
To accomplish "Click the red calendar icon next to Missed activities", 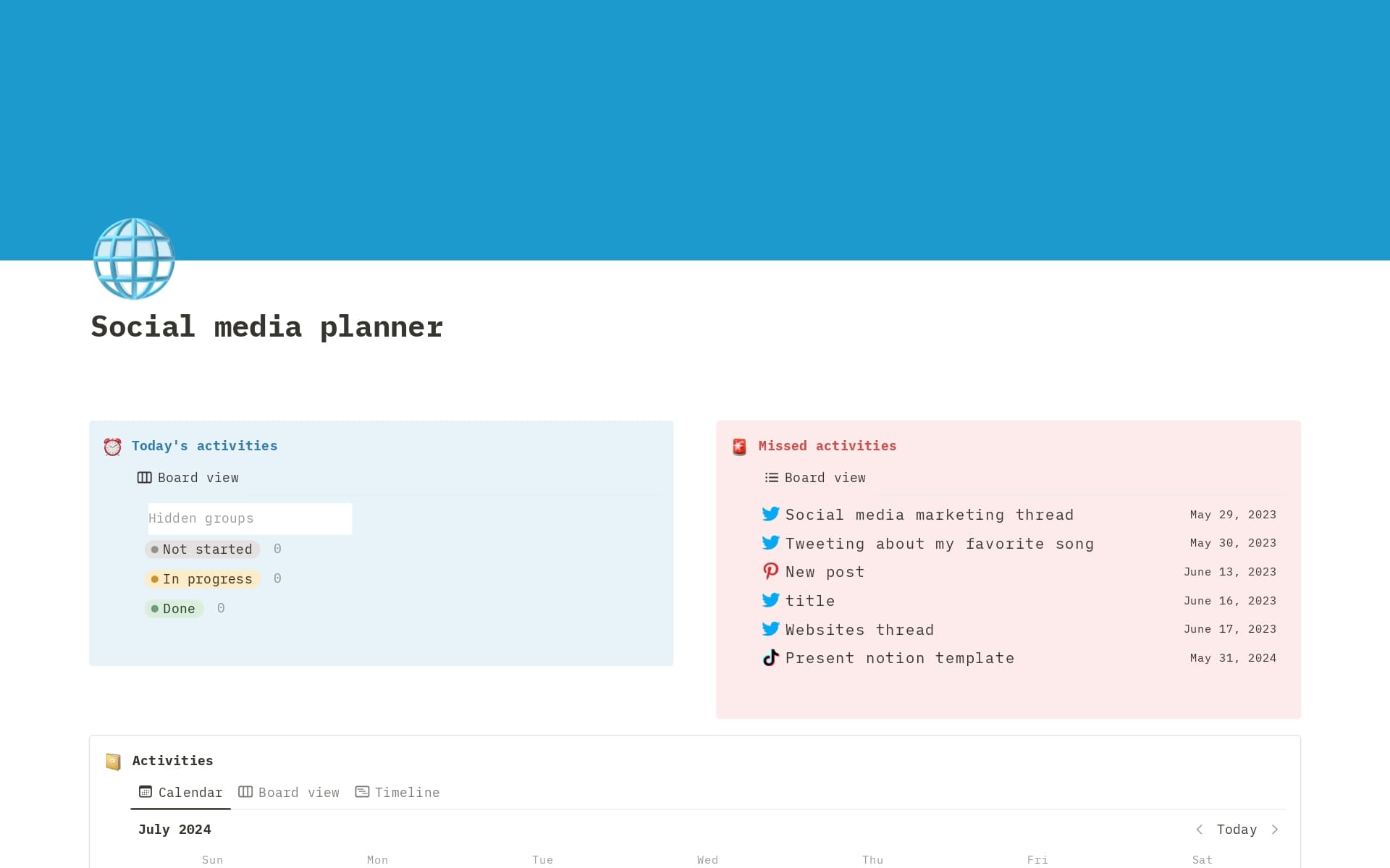I will (739, 447).
